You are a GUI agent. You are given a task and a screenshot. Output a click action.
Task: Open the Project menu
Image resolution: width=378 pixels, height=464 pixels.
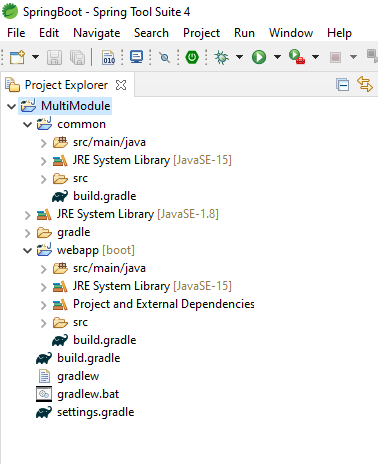201,33
